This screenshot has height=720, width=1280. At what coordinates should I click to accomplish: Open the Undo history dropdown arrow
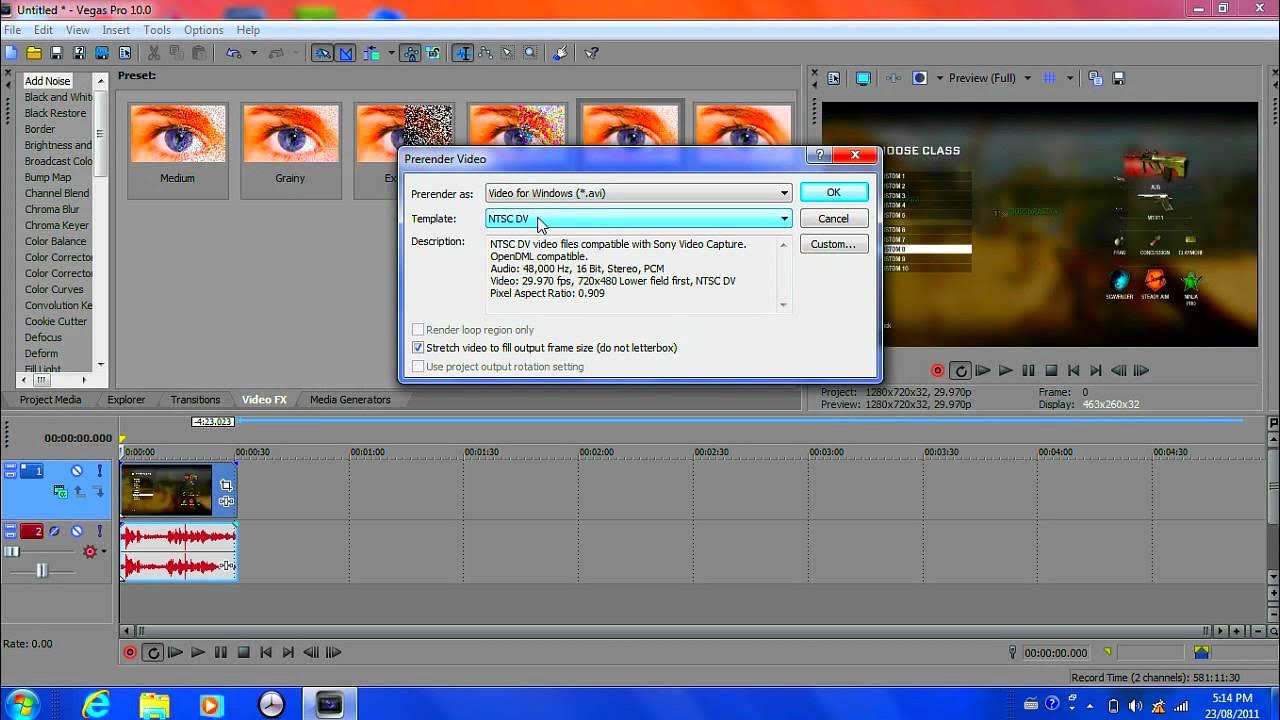point(253,53)
